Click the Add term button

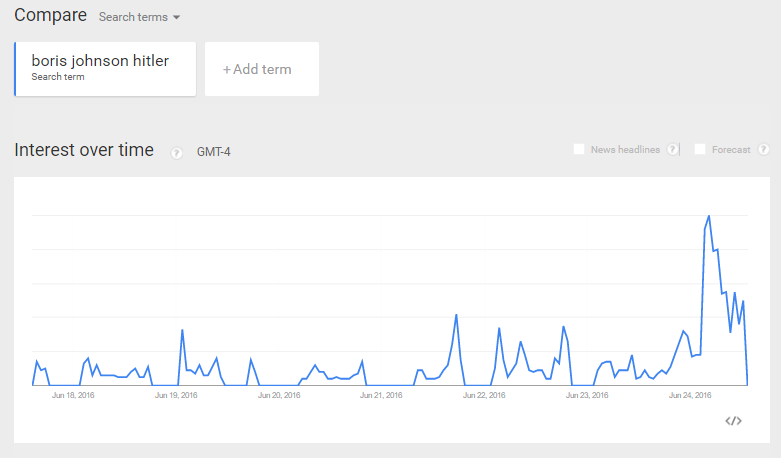[x=262, y=69]
